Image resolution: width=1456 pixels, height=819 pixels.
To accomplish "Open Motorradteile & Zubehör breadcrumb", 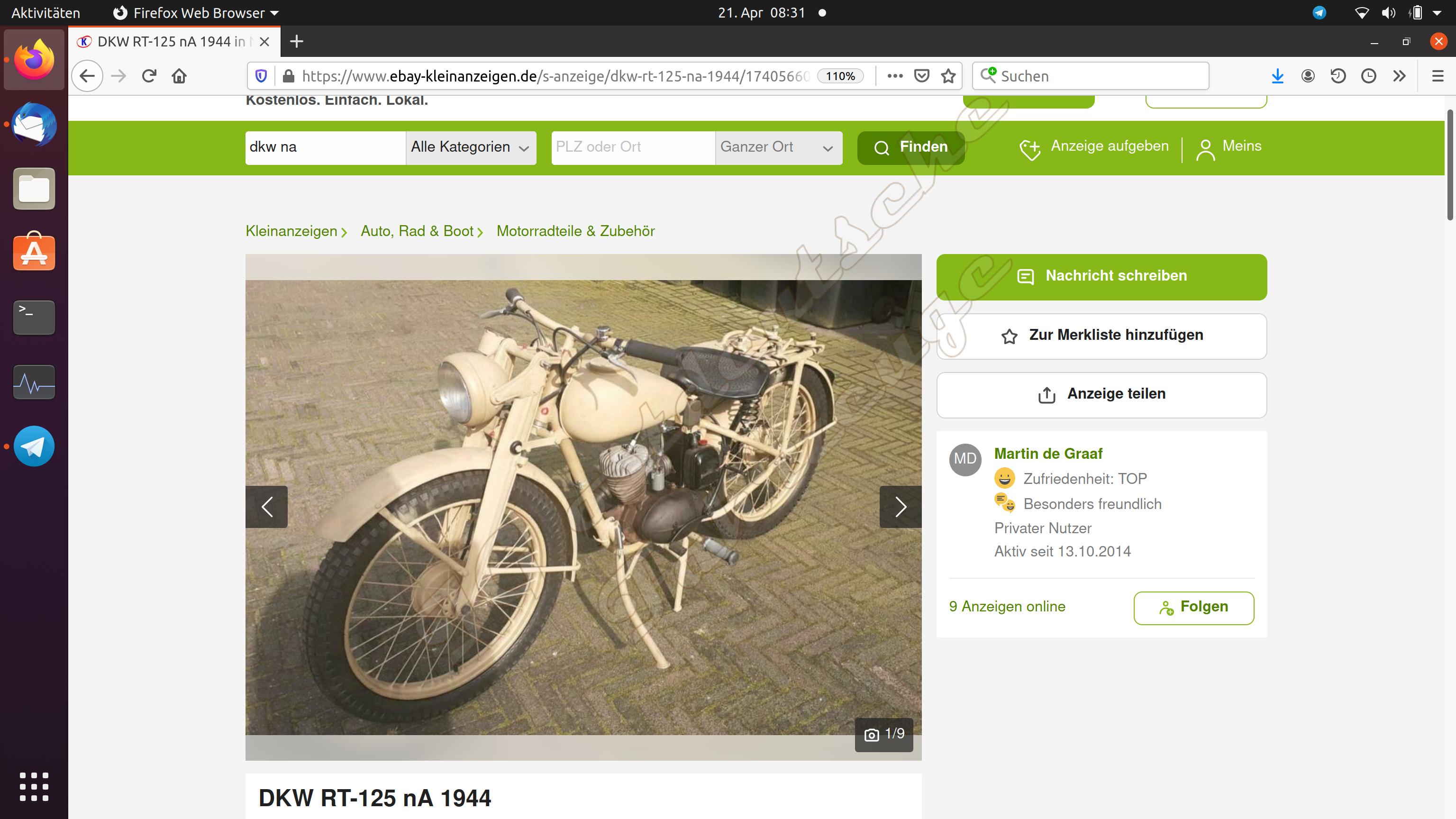I will coord(575,231).
